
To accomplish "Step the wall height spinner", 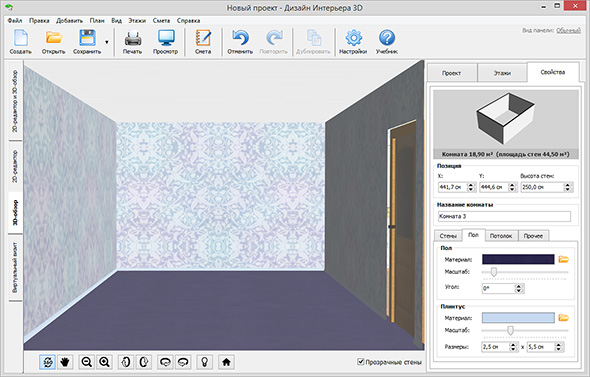I will (568, 187).
